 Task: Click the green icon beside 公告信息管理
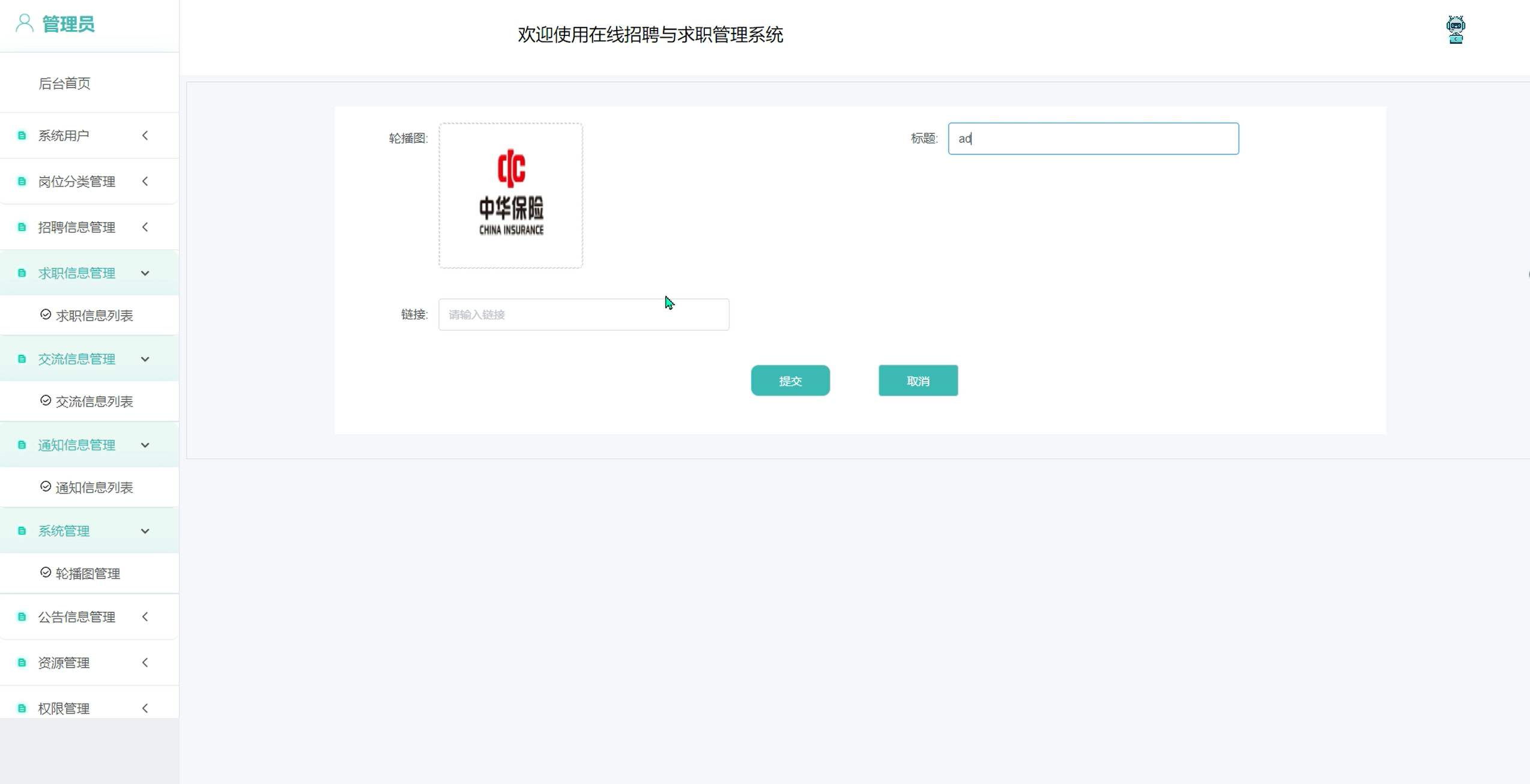point(22,617)
